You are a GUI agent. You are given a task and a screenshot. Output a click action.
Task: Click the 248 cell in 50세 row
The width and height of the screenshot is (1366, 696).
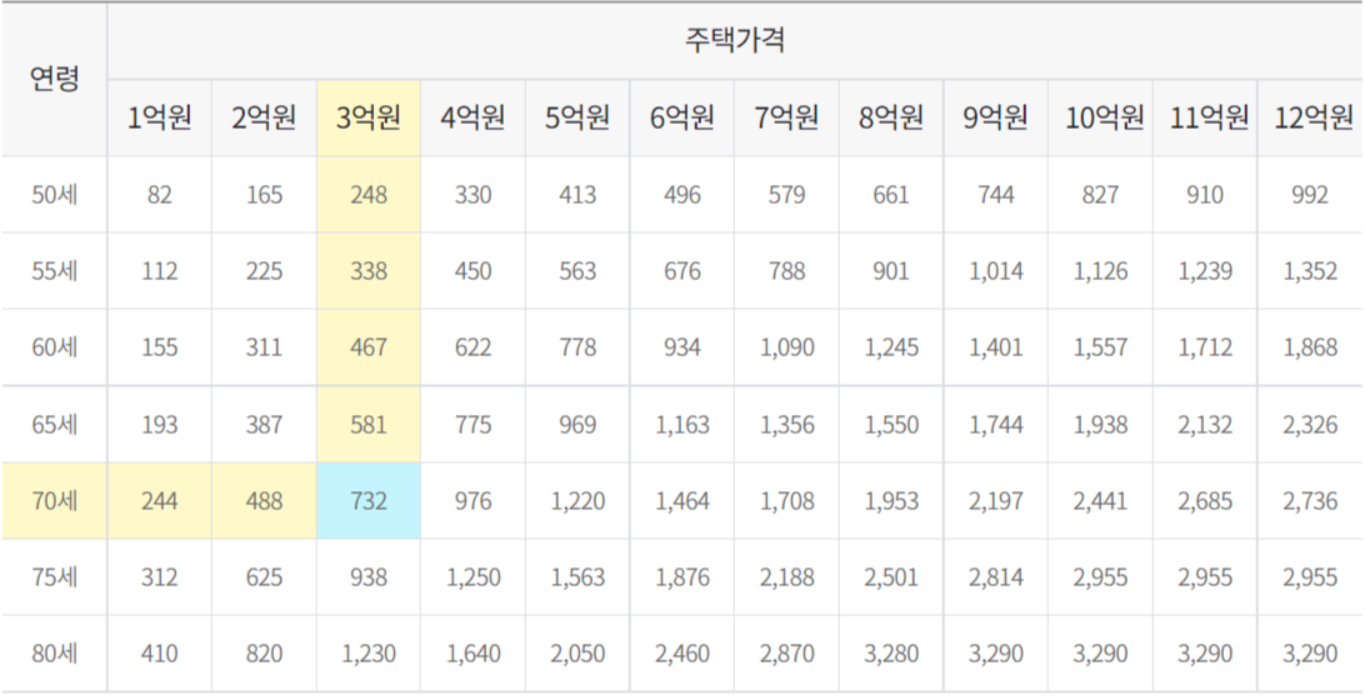click(368, 195)
